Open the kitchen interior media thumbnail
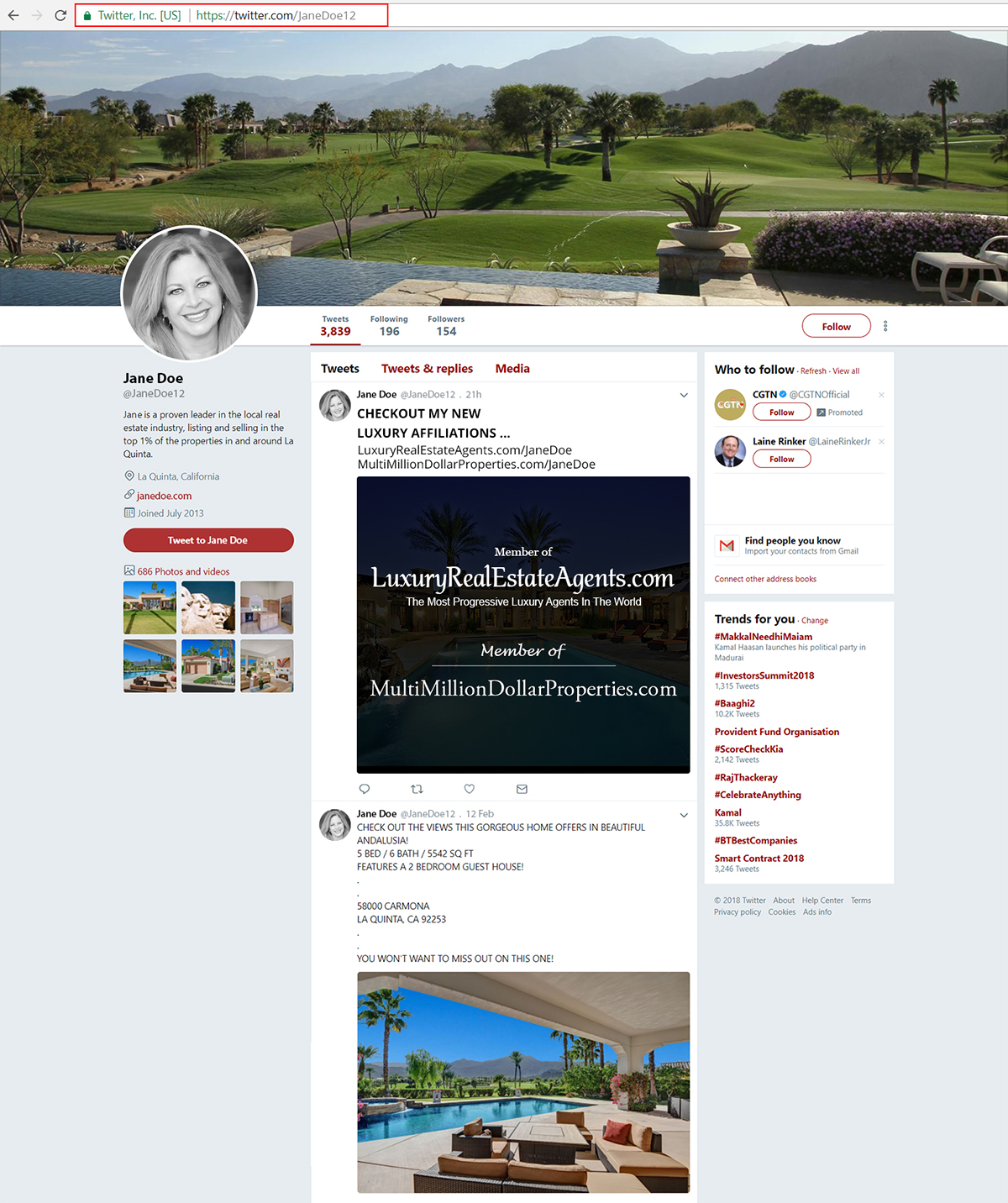The height and width of the screenshot is (1203, 1008). [x=267, y=607]
